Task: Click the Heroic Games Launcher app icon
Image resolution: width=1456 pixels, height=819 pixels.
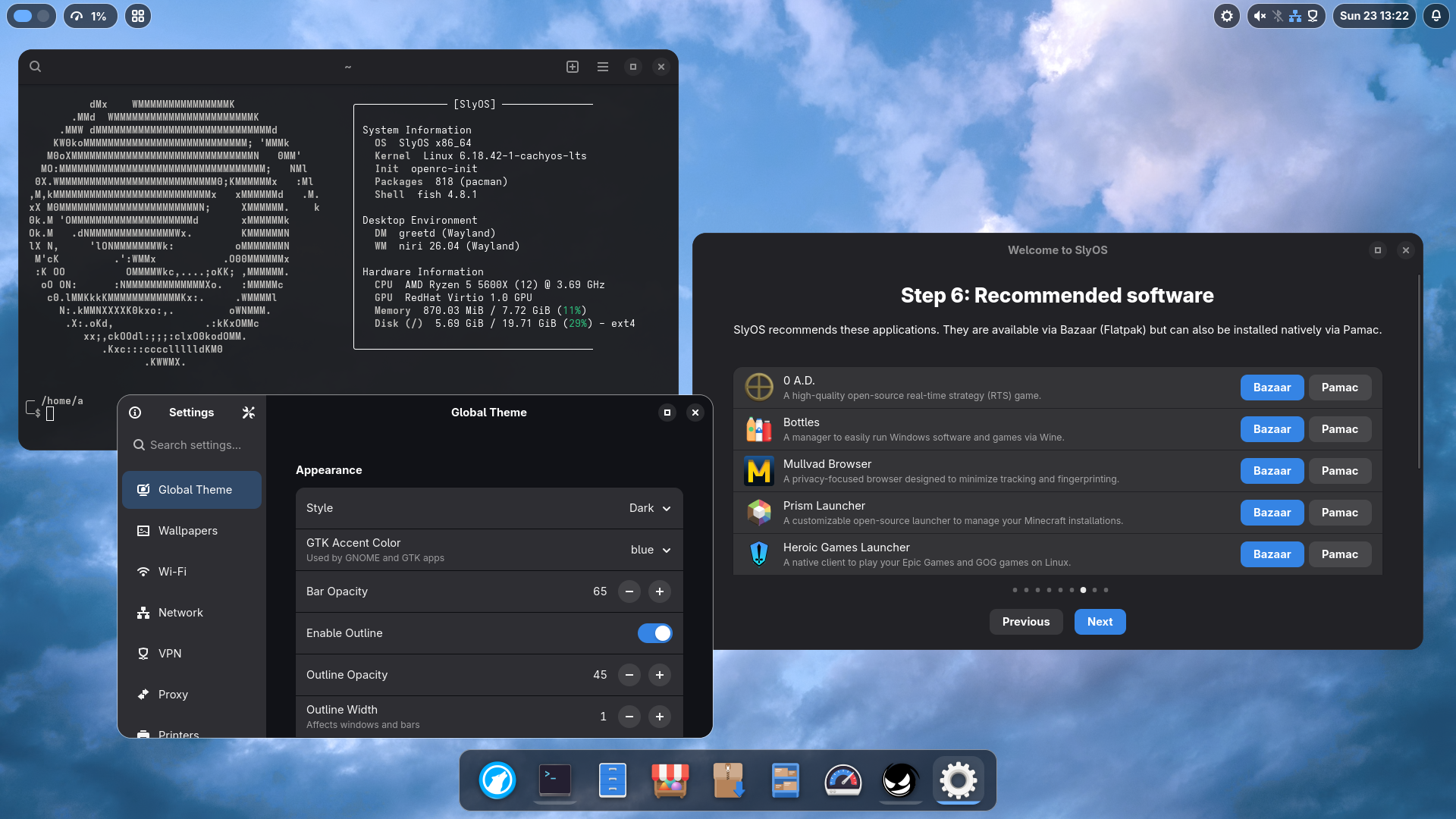Action: click(759, 554)
